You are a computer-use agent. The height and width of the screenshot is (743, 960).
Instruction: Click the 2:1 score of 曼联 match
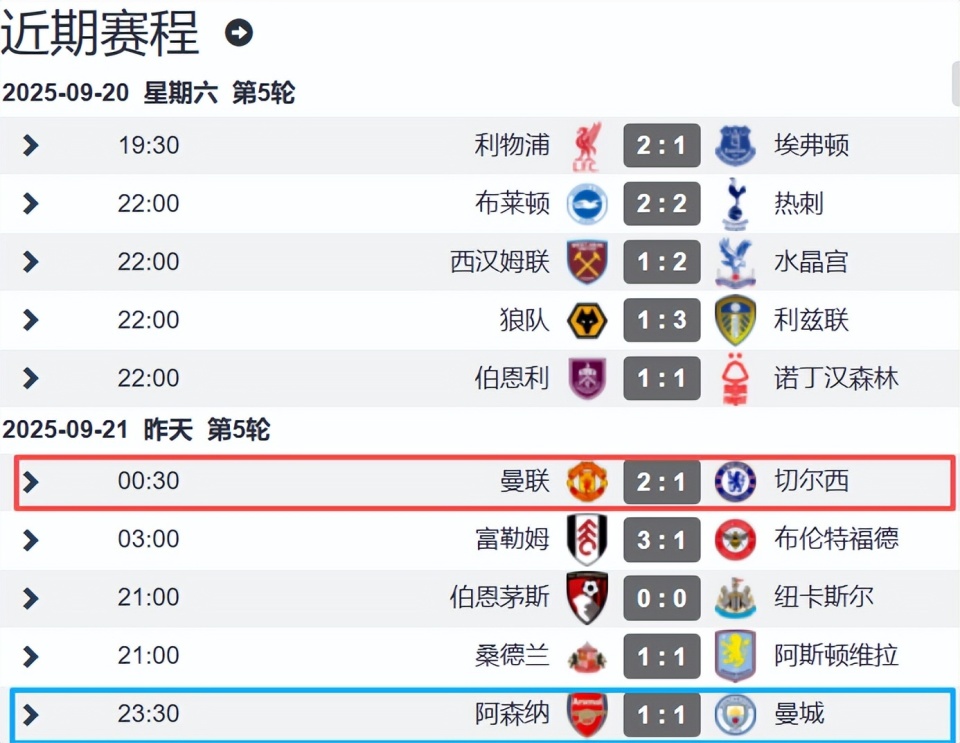point(661,481)
